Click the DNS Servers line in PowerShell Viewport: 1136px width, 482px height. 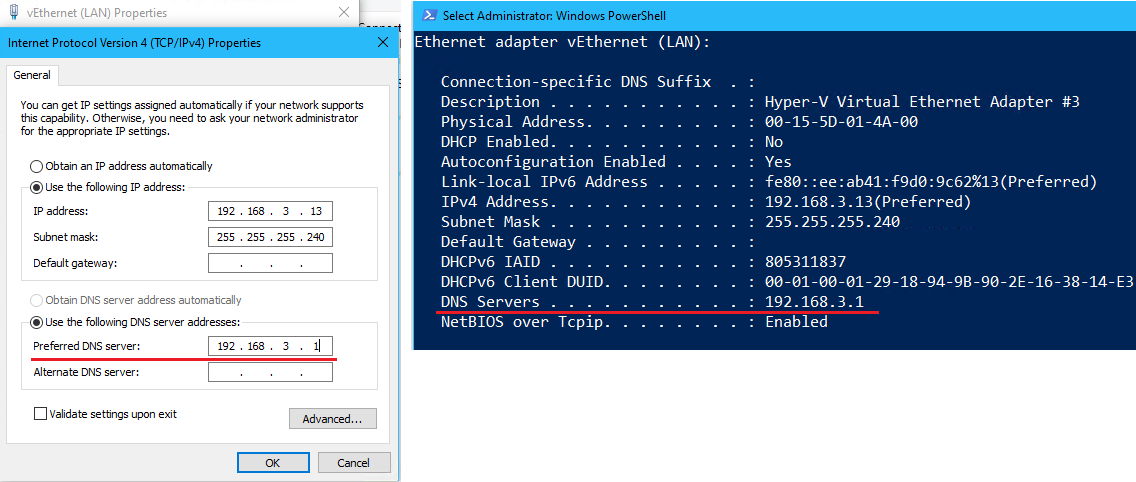(652, 302)
